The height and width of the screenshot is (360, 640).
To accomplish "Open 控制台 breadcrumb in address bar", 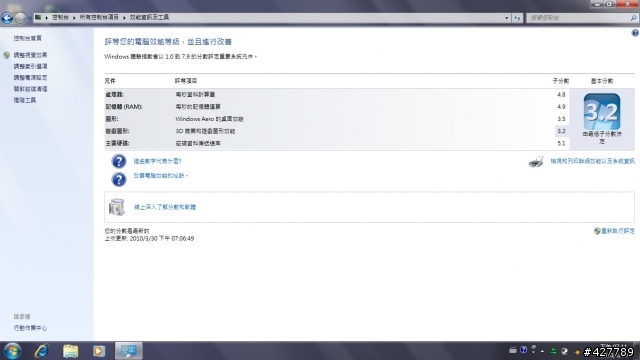I will 60,18.
